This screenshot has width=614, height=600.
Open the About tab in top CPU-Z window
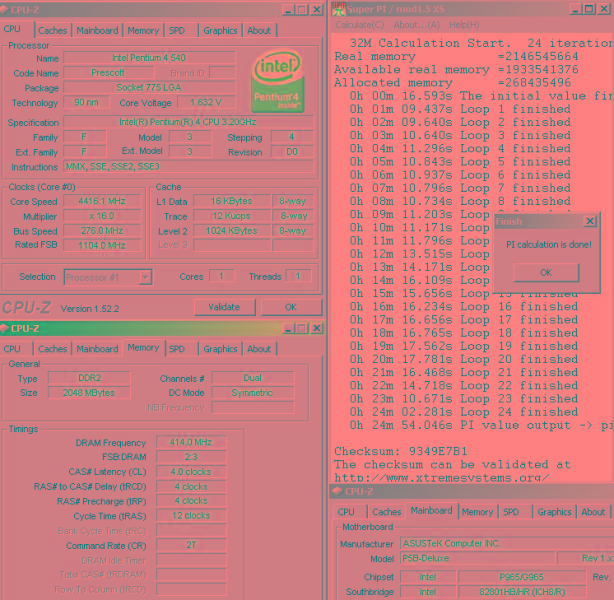[259, 31]
